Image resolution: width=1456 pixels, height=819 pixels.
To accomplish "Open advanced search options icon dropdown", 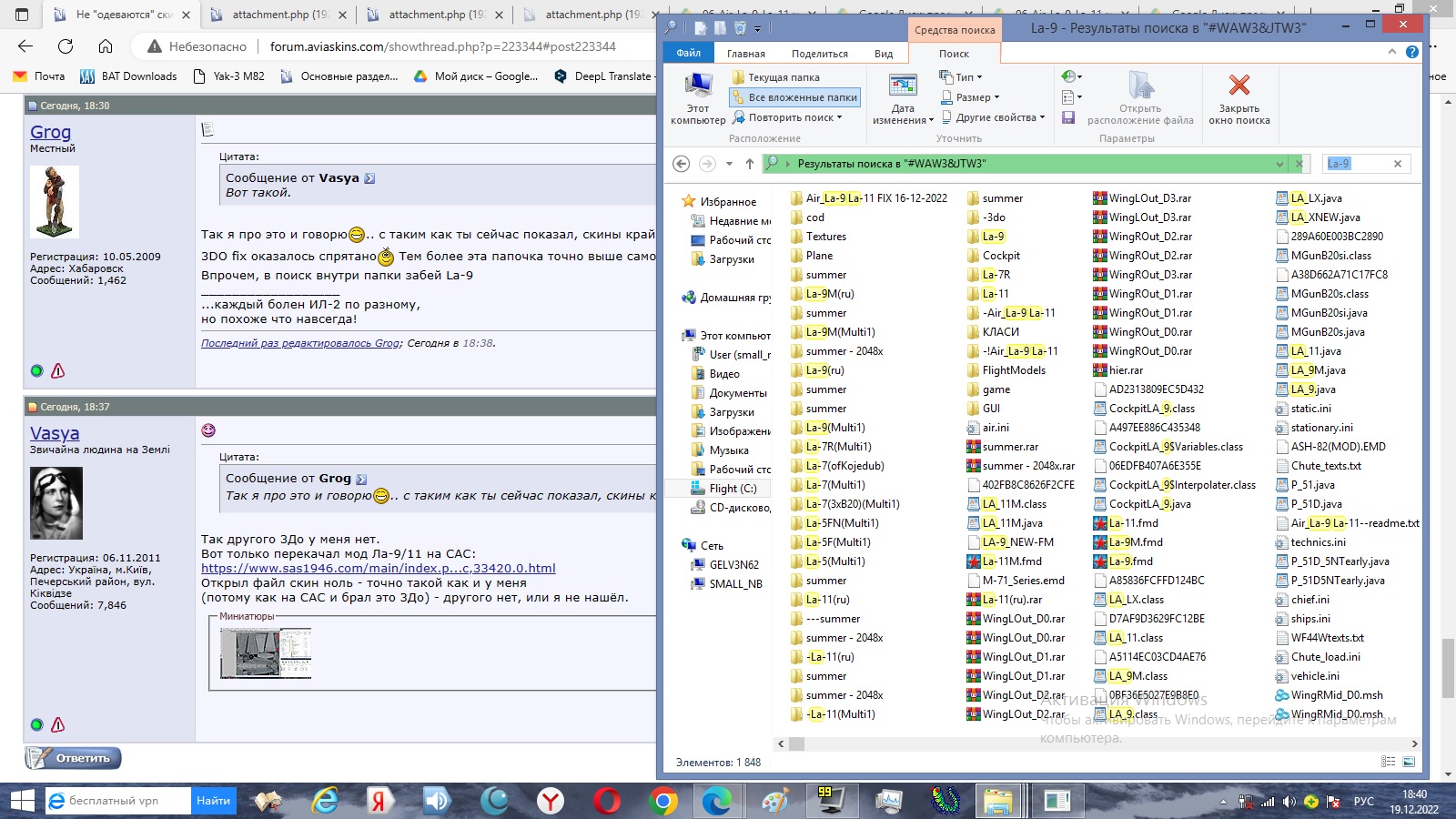I will (1072, 96).
